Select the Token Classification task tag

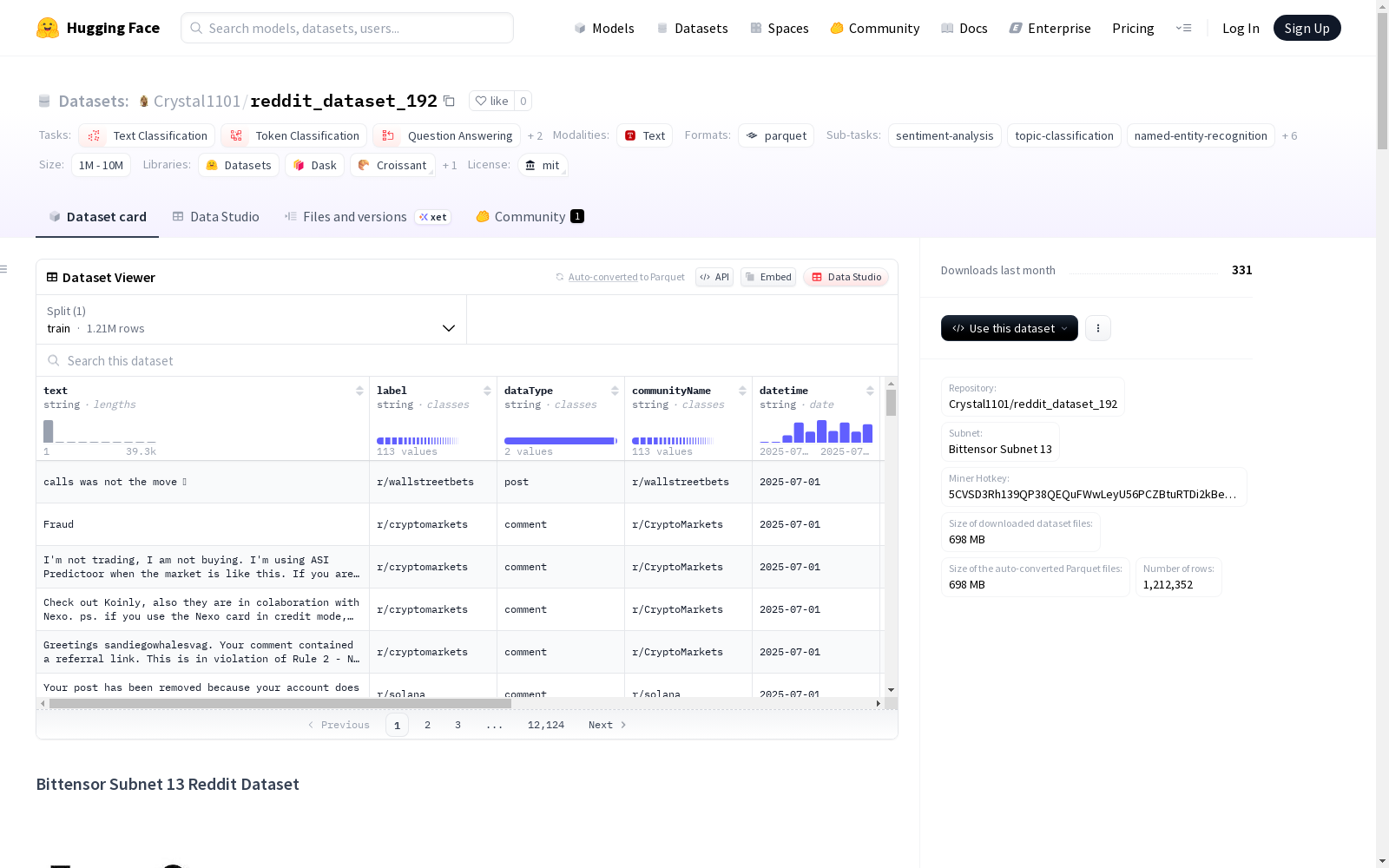point(293,136)
